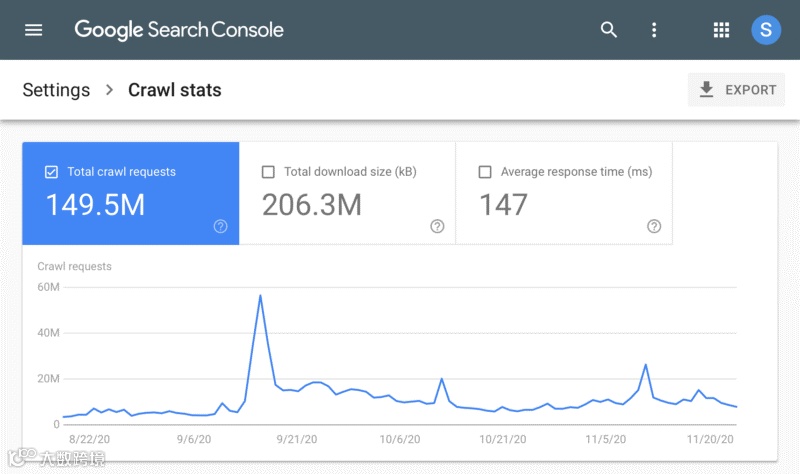
Task: Enable the Total download size checkbox
Action: 268,172
